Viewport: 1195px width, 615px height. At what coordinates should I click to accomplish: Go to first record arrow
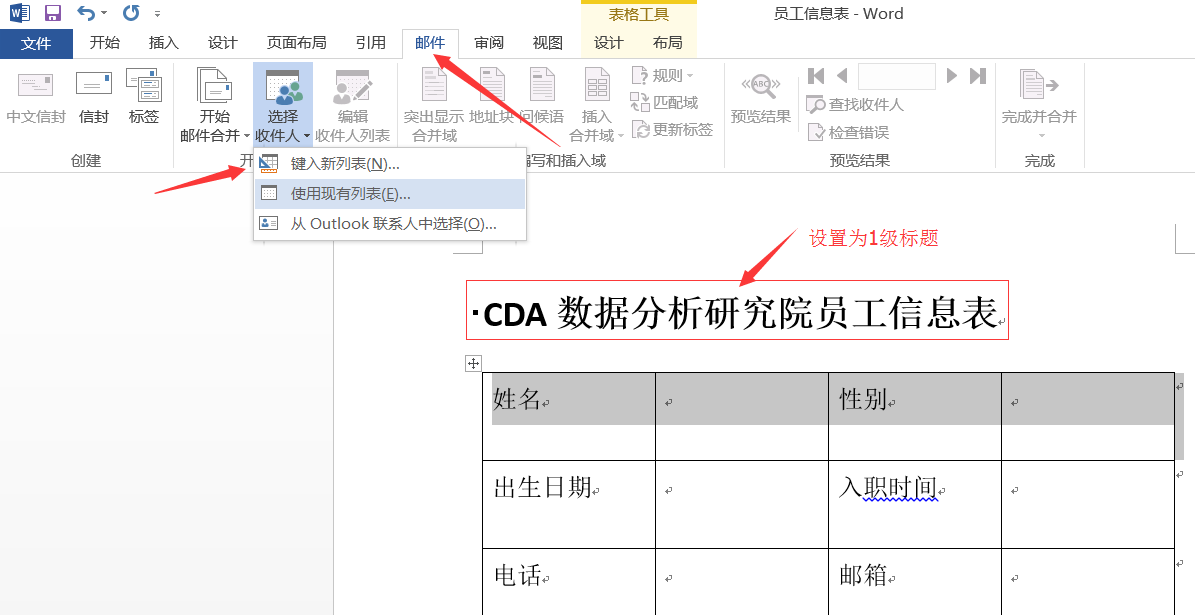(815, 75)
